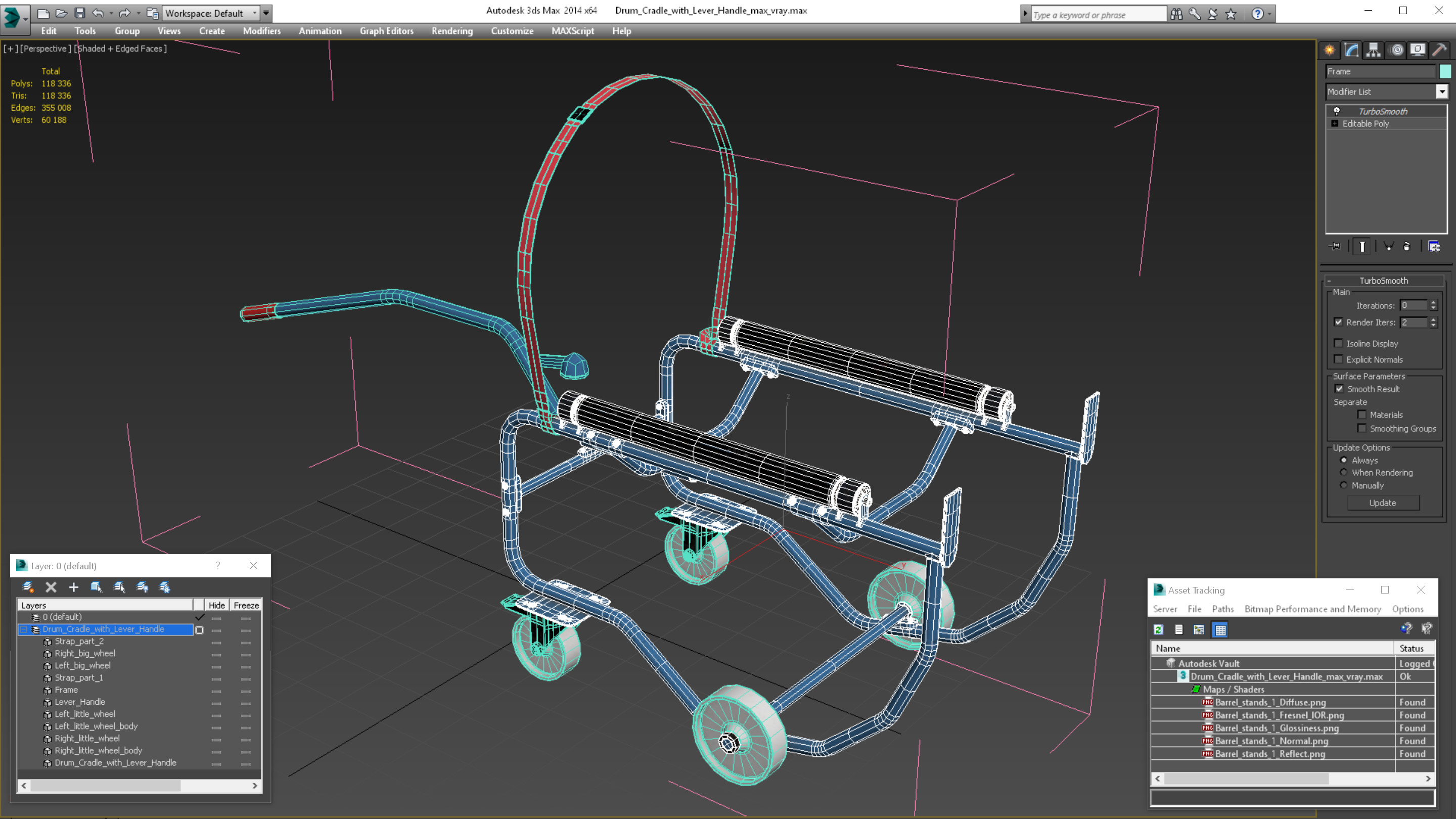Click Delete layer X icon in Layer dialog
Viewport: 1456px width, 819px height.
51,587
